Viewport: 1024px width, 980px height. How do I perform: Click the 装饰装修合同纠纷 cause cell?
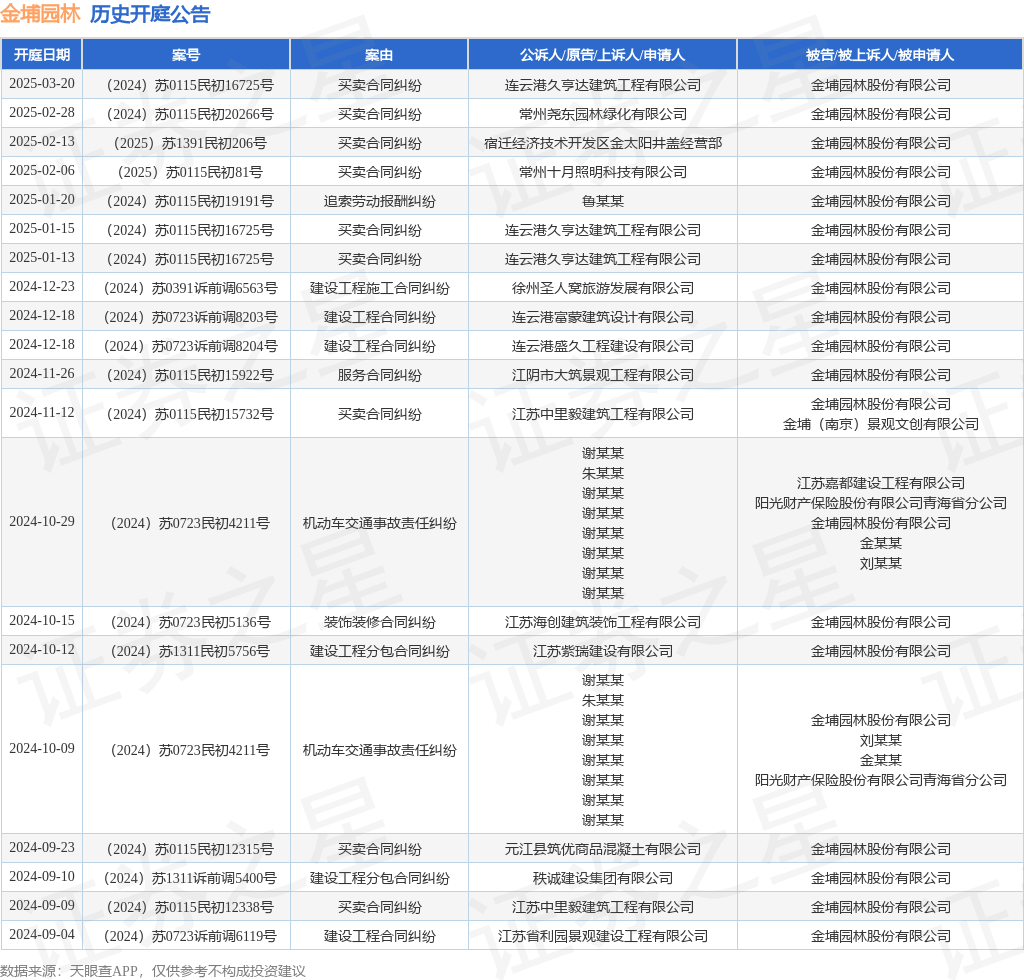point(379,622)
